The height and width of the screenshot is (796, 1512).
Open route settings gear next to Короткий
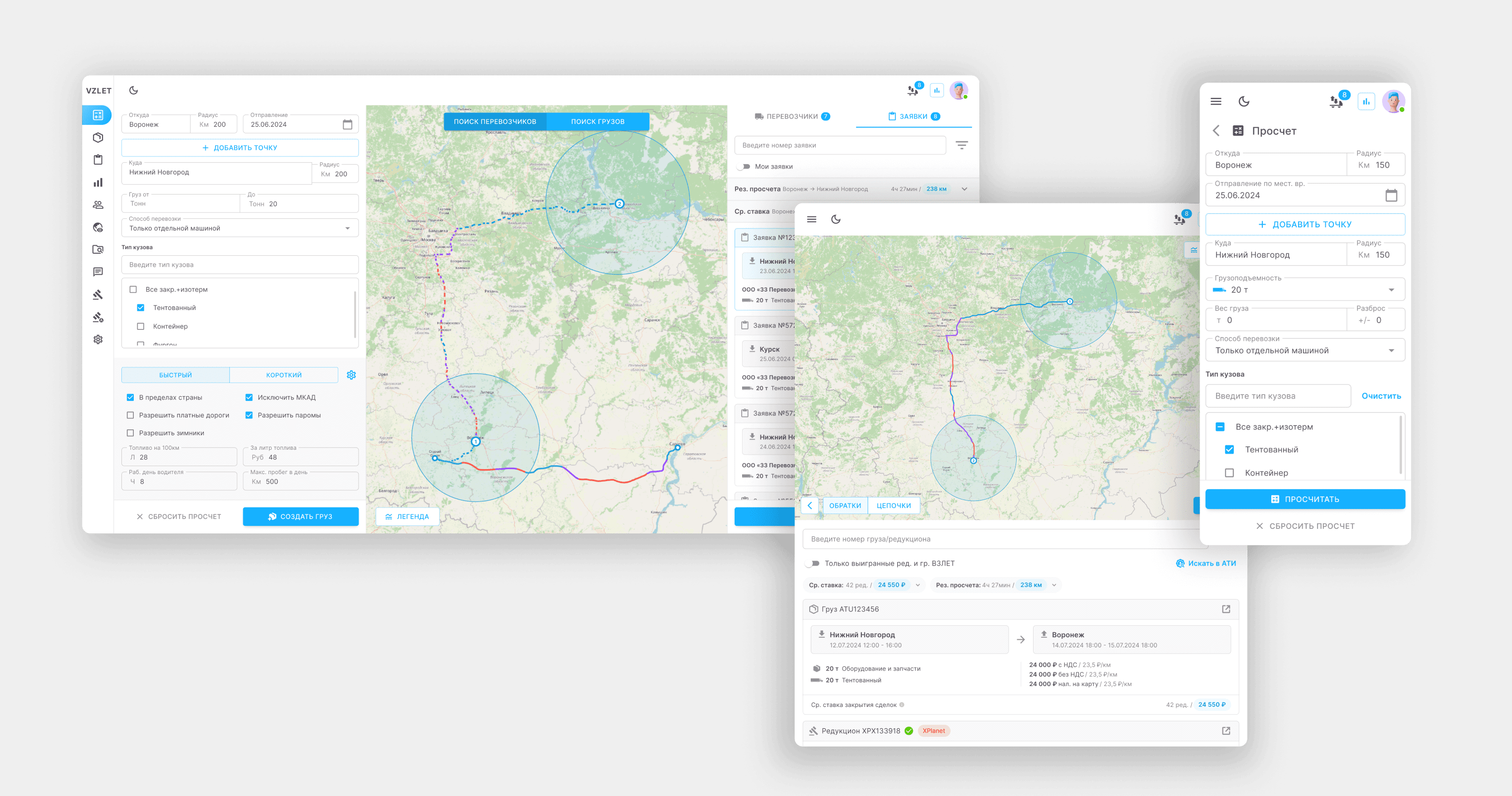[x=351, y=375]
